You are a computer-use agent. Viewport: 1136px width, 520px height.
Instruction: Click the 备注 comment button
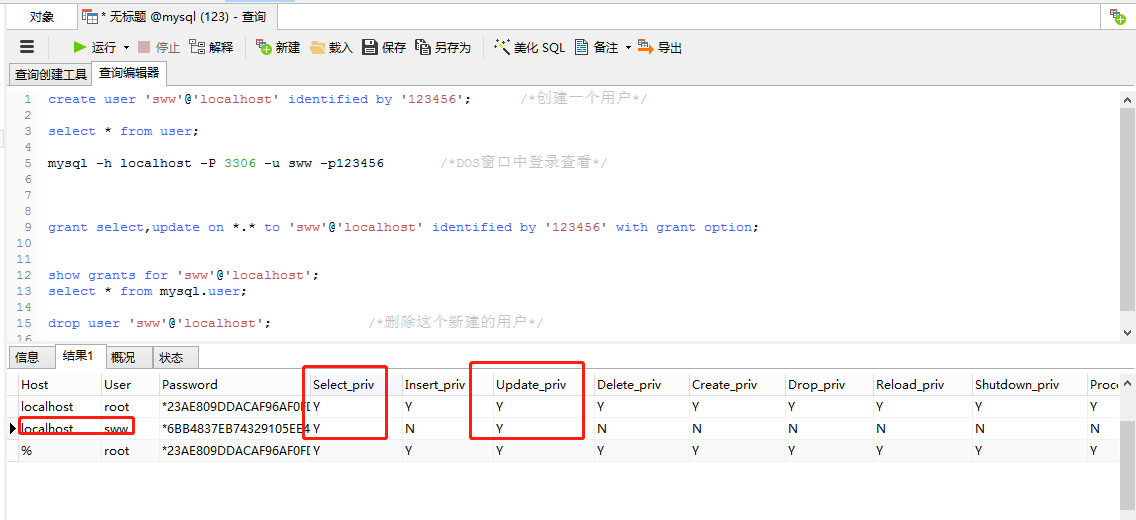pos(596,47)
